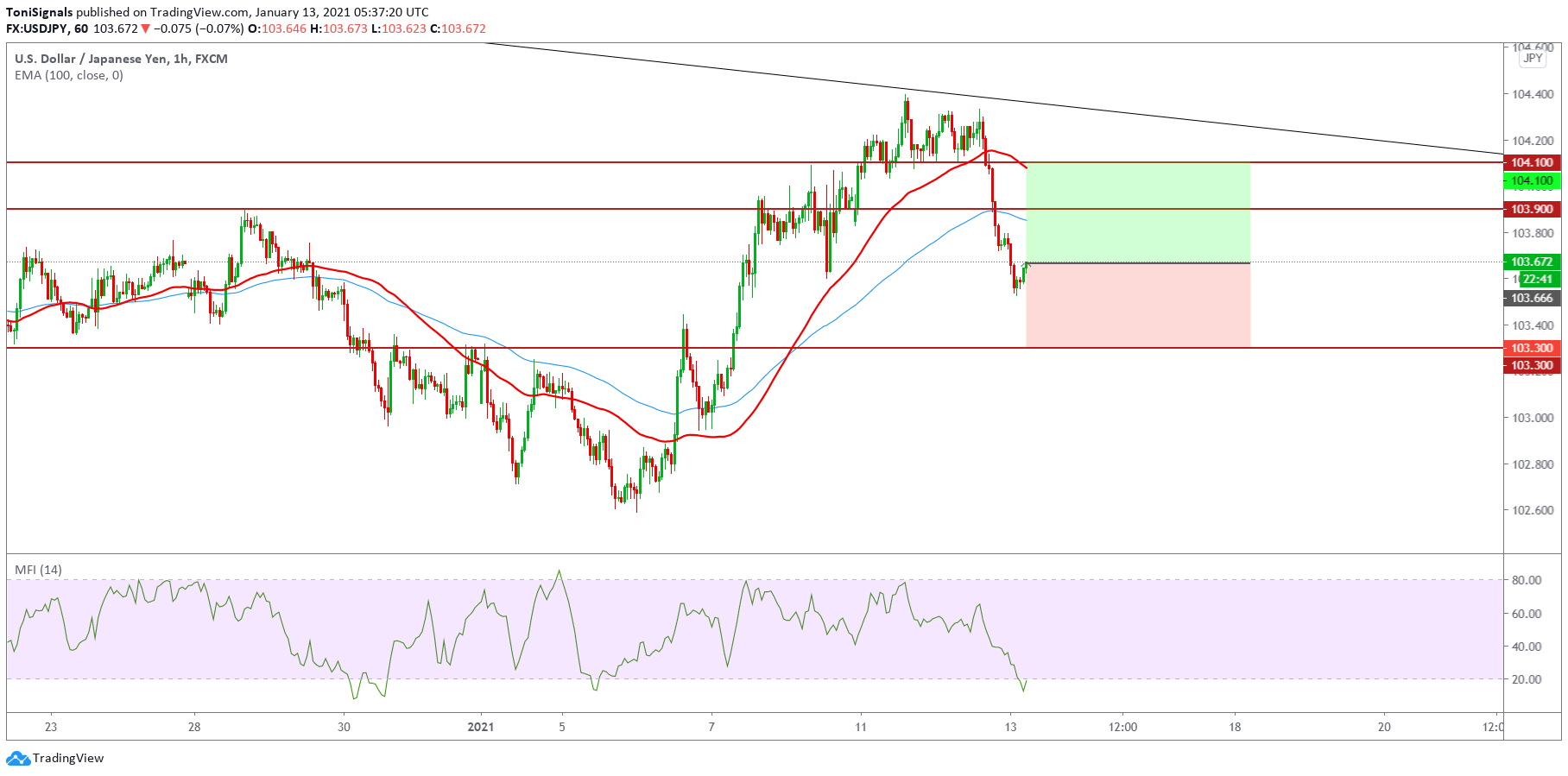1568x776 pixels.
Task: Click the red 104.100 price line label
Action: pyautogui.click(x=1532, y=162)
